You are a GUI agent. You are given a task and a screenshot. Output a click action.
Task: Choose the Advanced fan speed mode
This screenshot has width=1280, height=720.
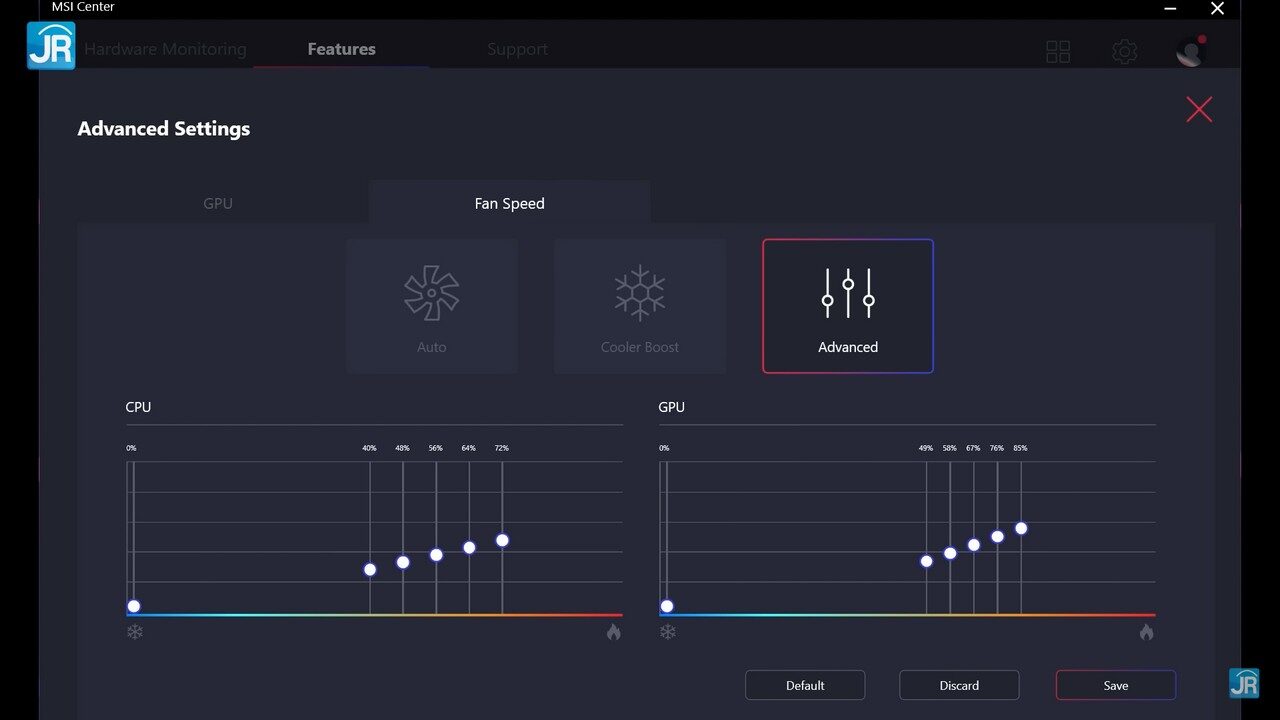[x=848, y=306]
